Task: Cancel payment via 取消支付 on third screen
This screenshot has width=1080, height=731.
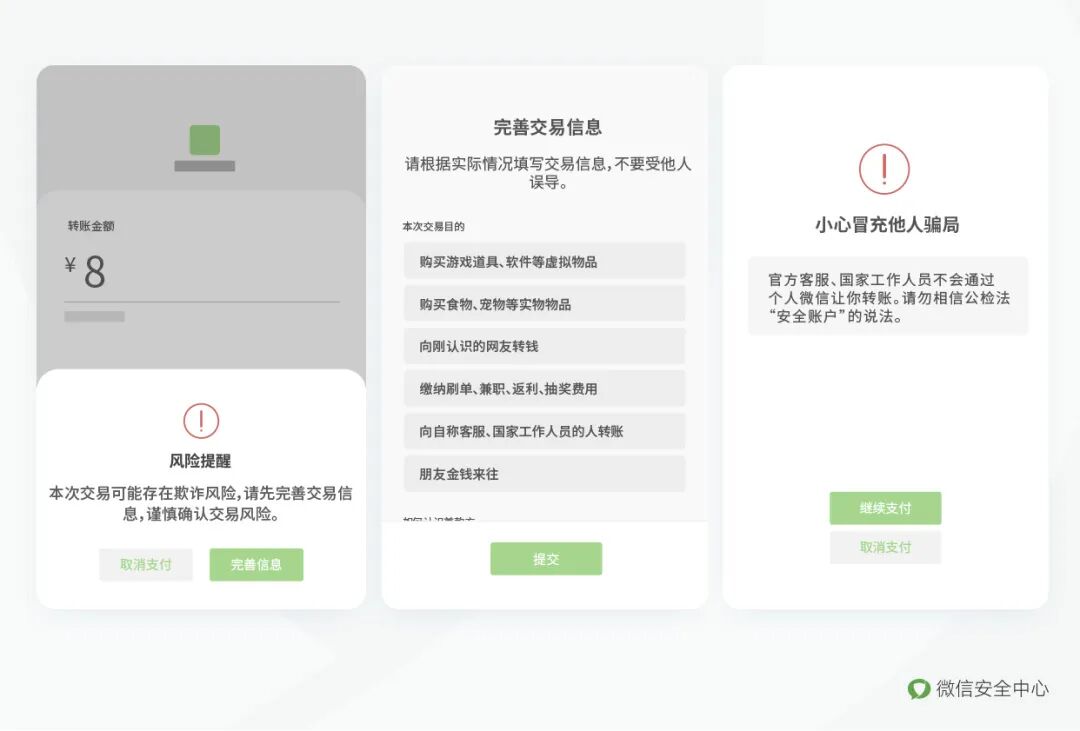Action: click(x=884, y=547)
